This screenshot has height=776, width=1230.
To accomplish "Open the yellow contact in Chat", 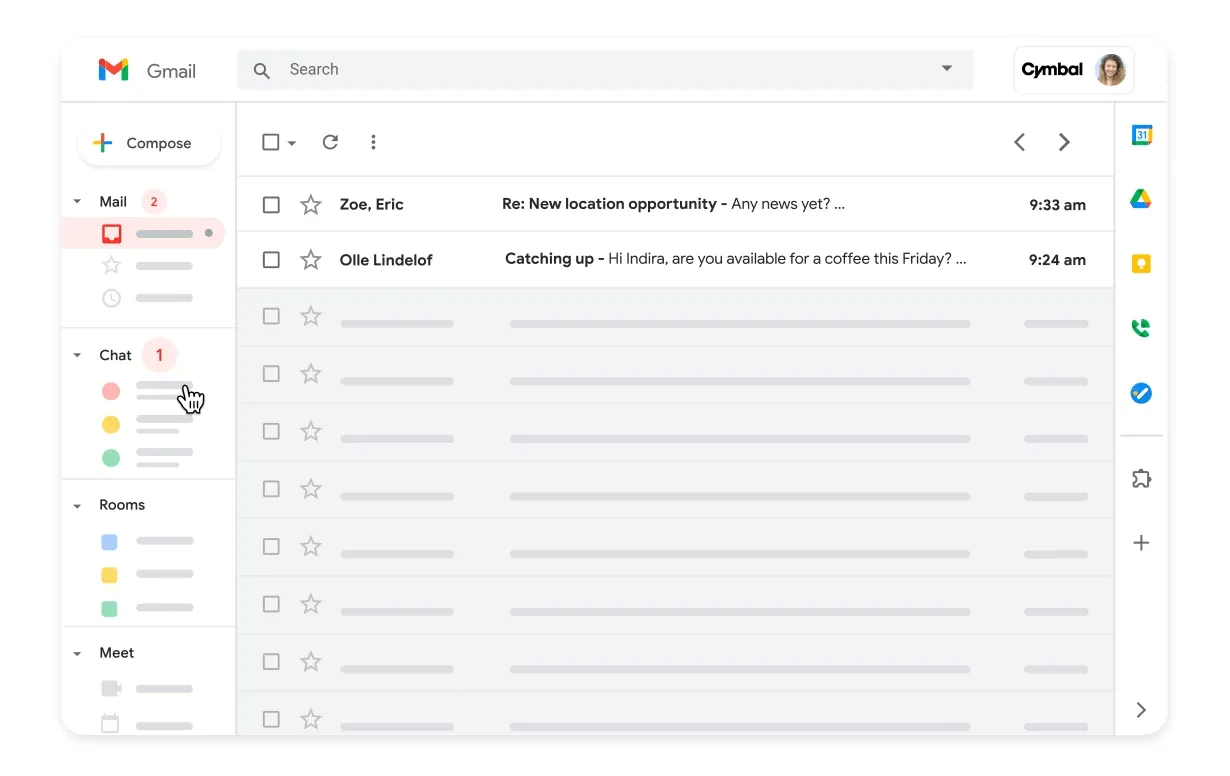I will [111, 425].
